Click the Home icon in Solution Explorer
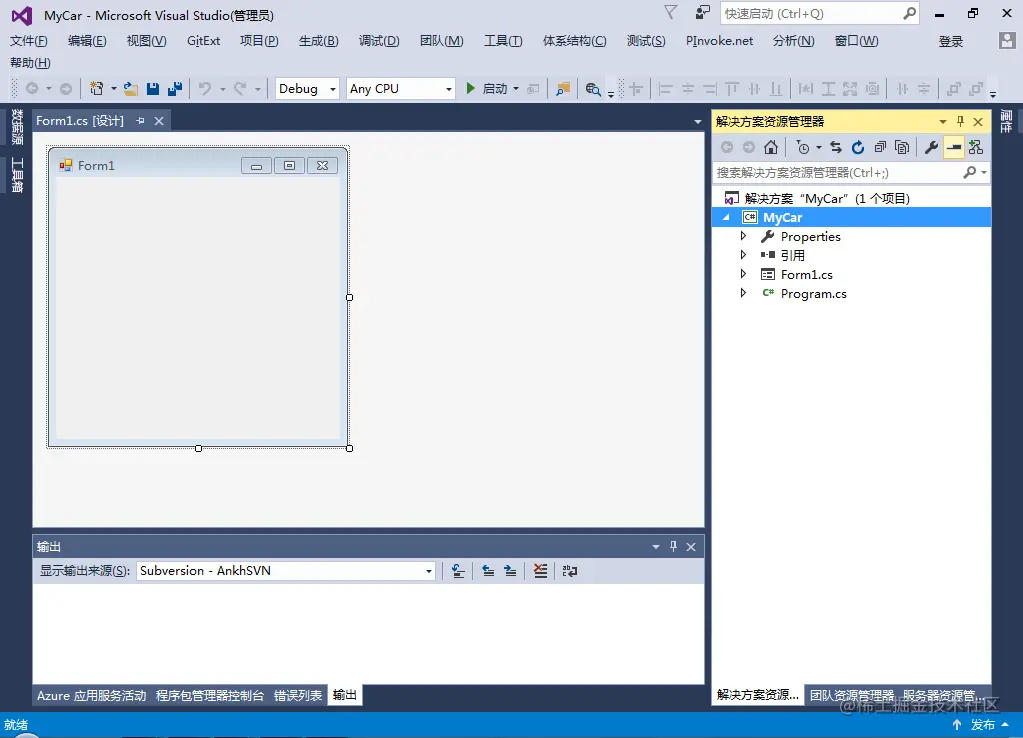1023x738 pixels. [x=771, y=147]
